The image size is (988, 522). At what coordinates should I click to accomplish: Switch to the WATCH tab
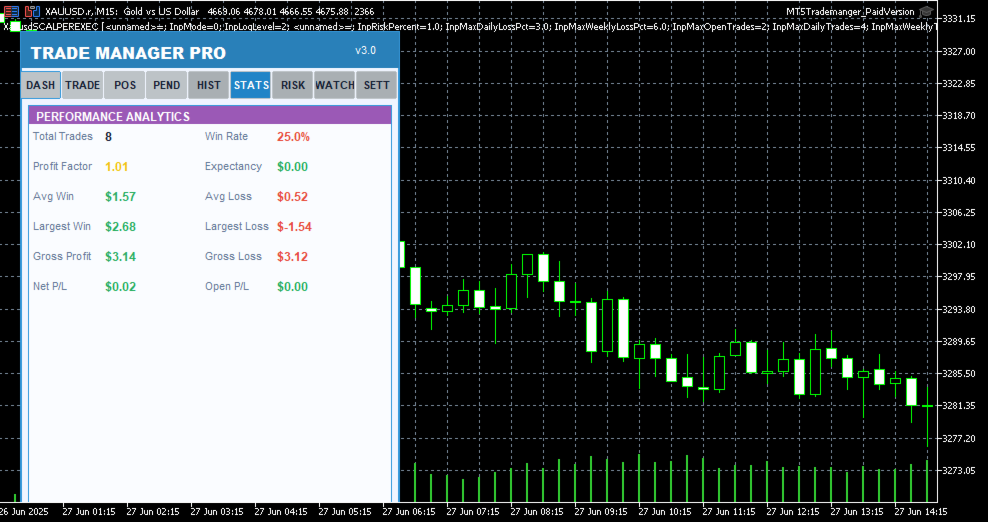coord(335,85)
